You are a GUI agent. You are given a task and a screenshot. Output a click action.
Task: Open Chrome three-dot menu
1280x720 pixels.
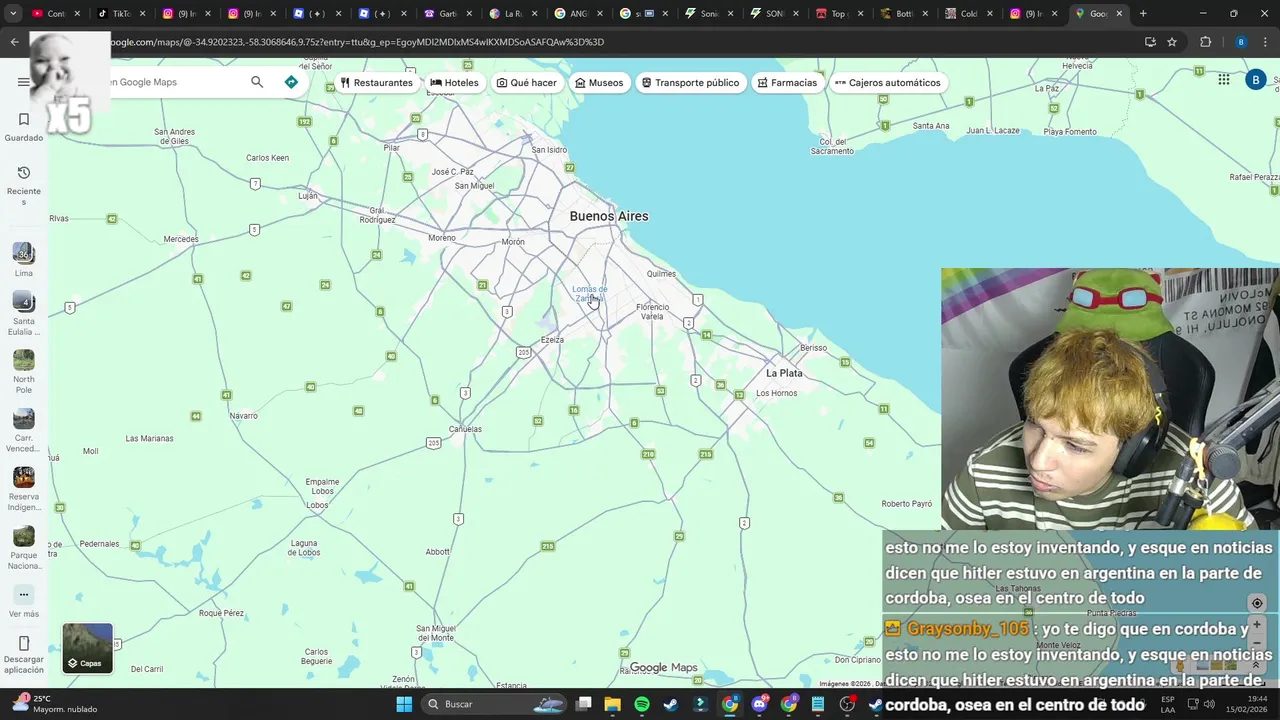(x=1267, y=42)
